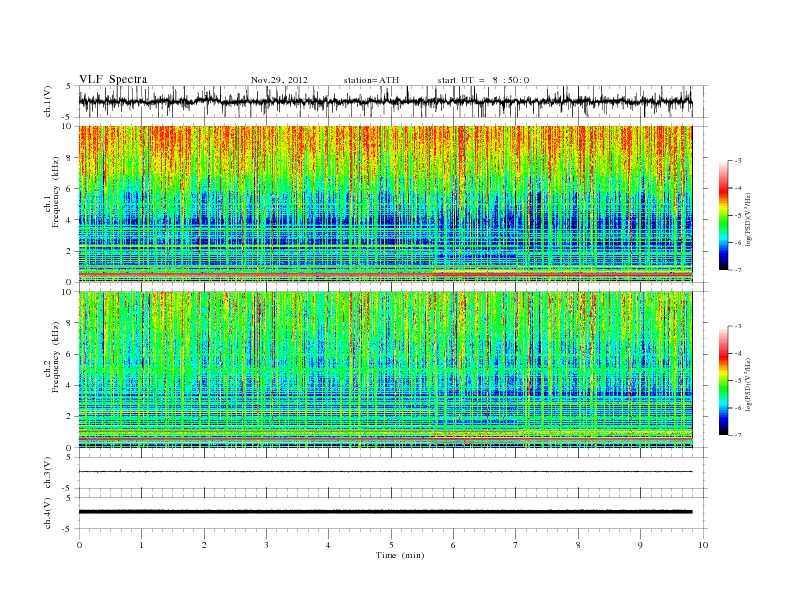Click the "3" tick on the time axis

point(266,545)
